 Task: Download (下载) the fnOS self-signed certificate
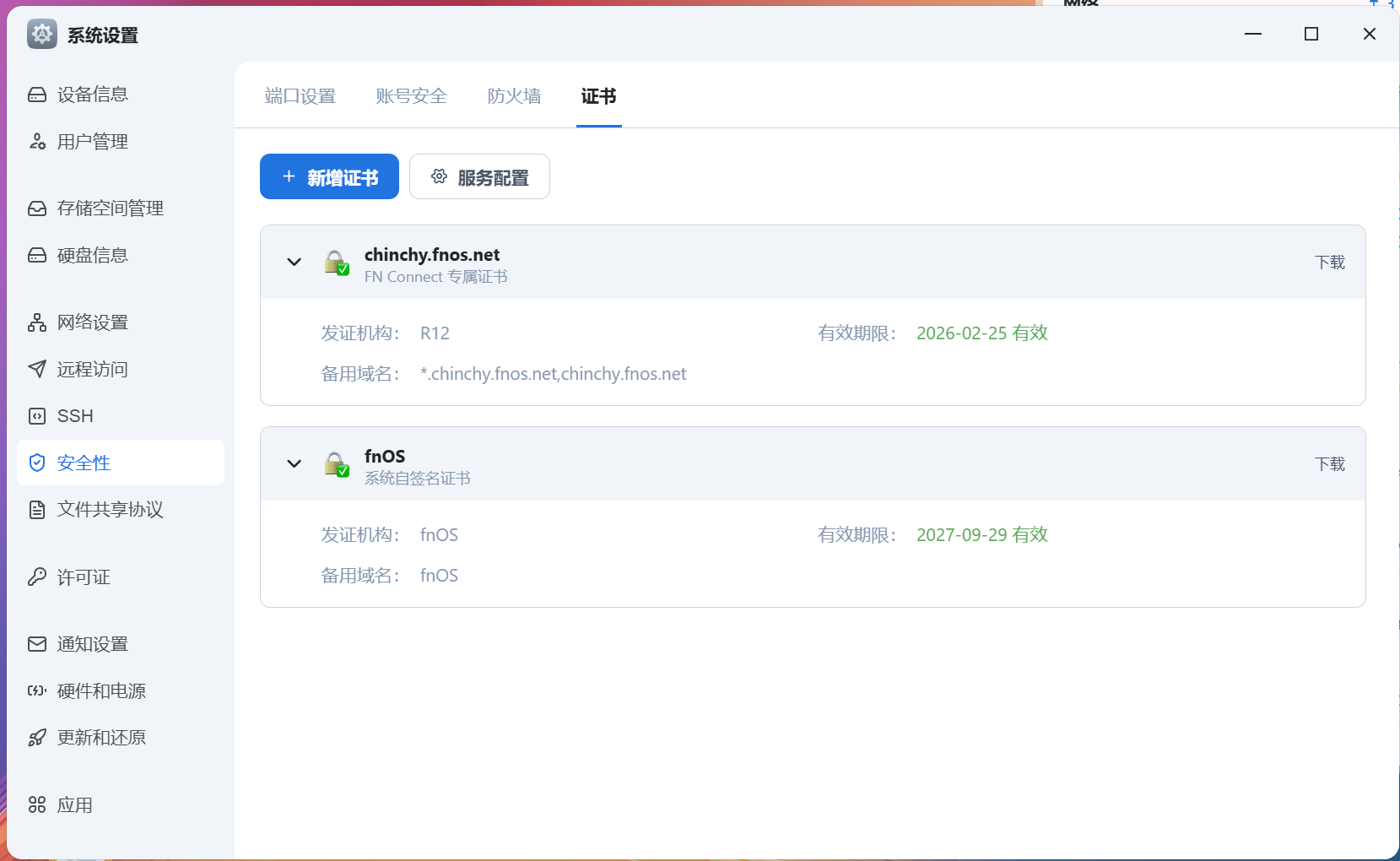[x=1329, y=464]
